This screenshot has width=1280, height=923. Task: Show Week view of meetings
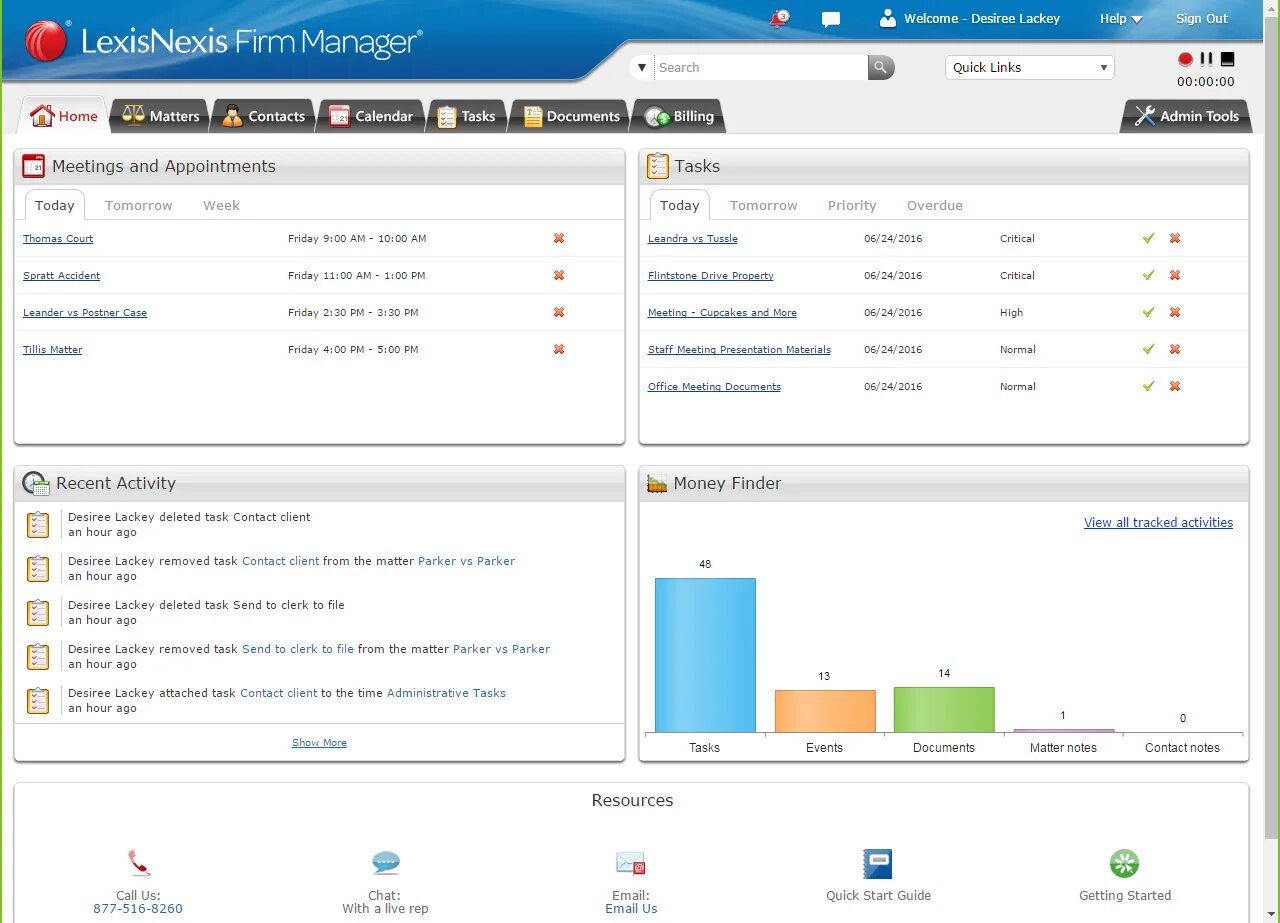(x=221, y=205)
